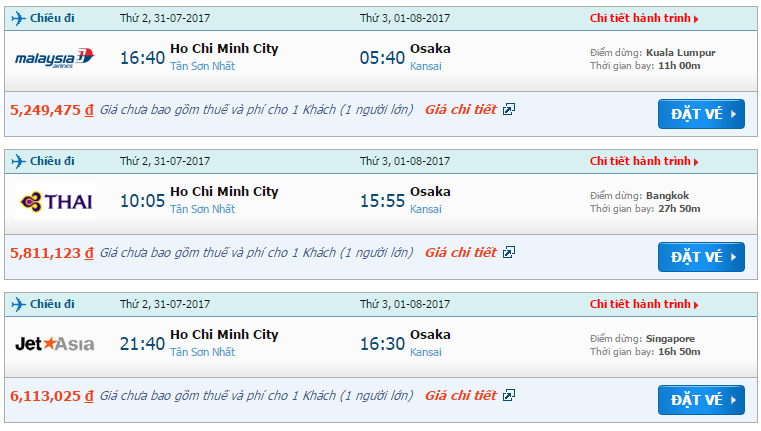The image size is (761, 431).
Task: Expand itinerary details for the Malaysia Airlines flight
Action: pos(644,19)
